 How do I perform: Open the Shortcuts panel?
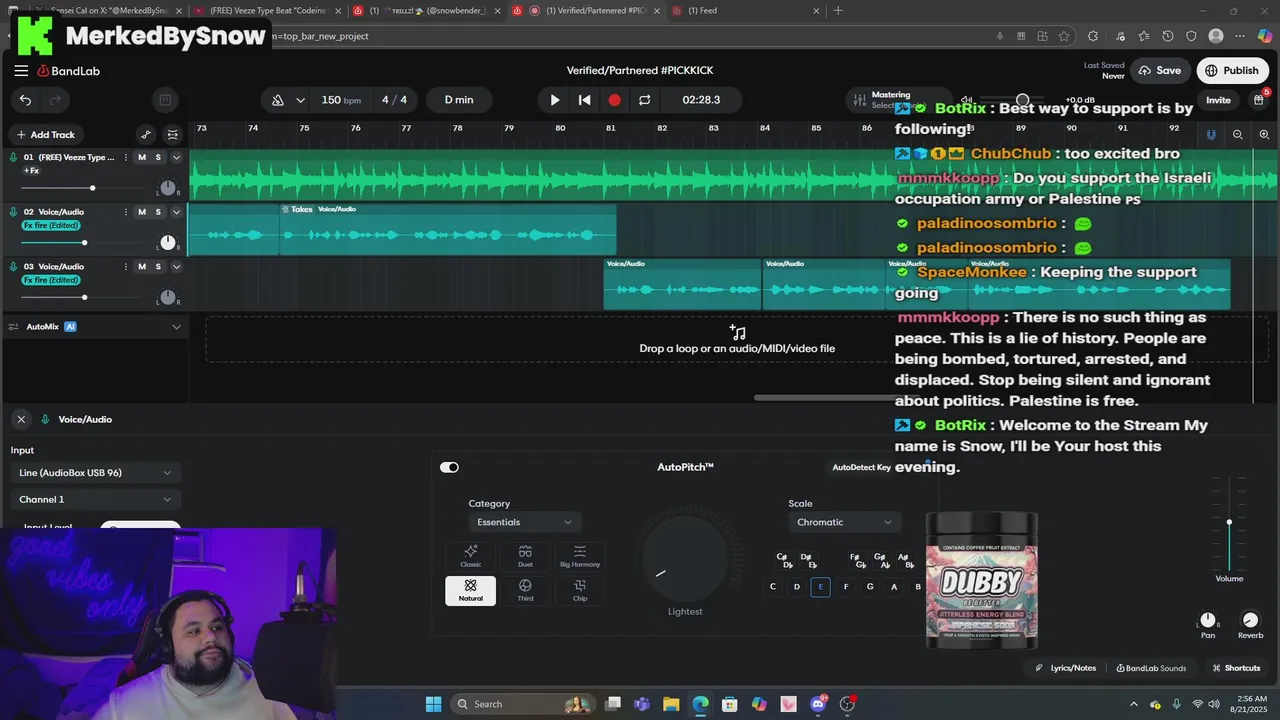(1236, 668)
